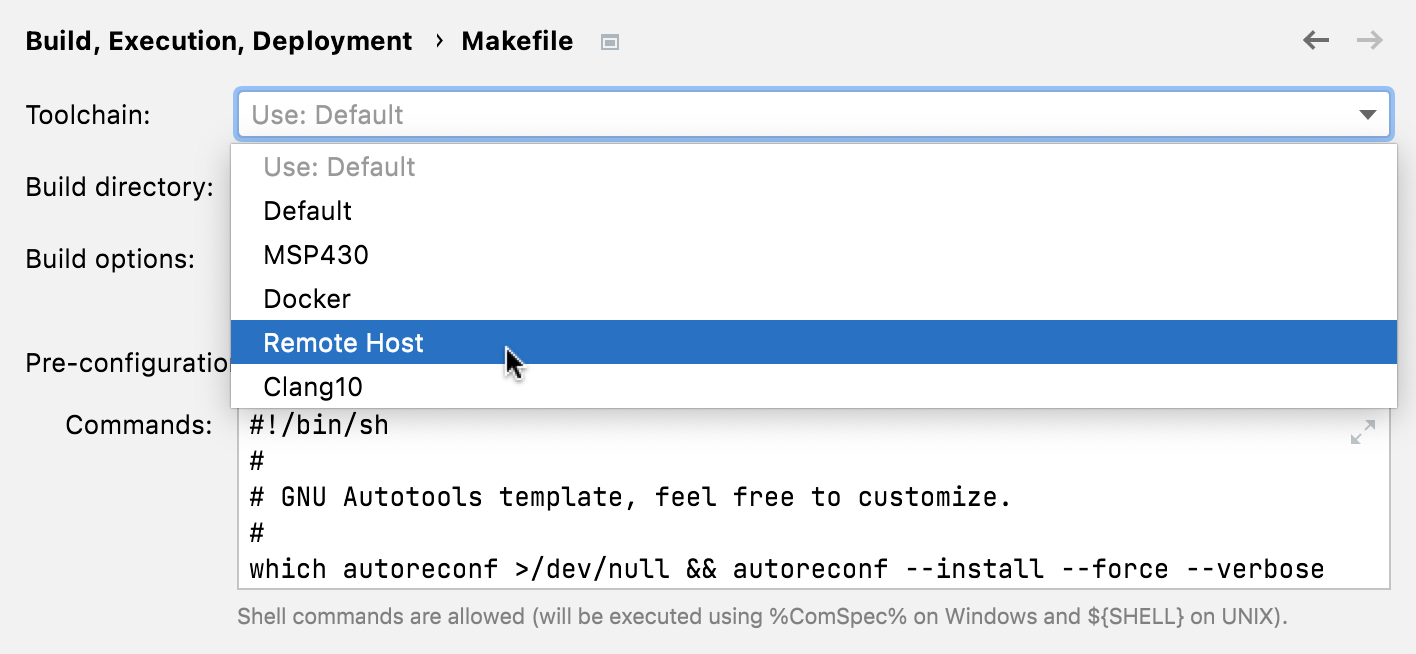Click the frame icon next to Makefile breadcrumb

[x=609, y=41]
